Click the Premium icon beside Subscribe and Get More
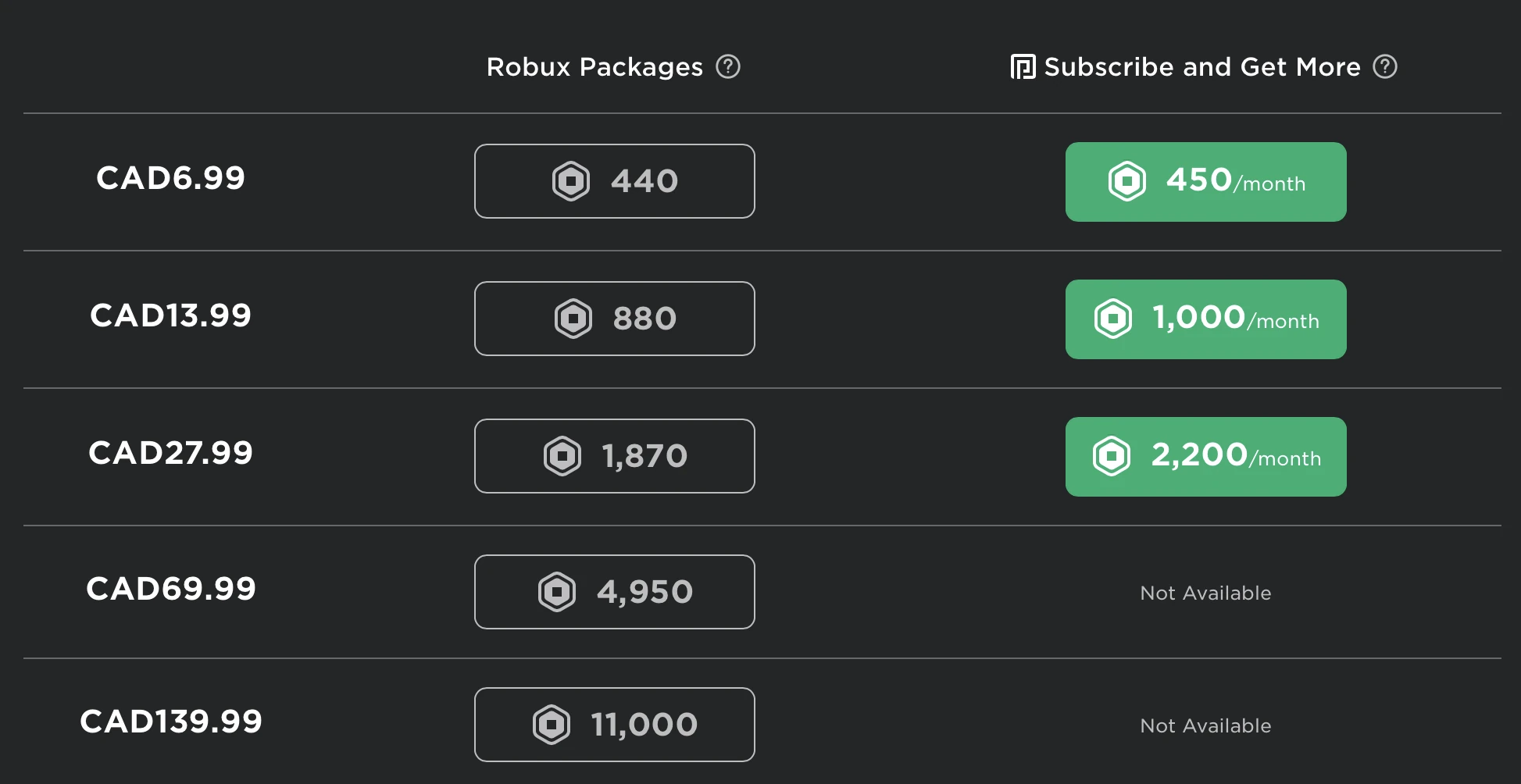 click(x=1023, y=66)
